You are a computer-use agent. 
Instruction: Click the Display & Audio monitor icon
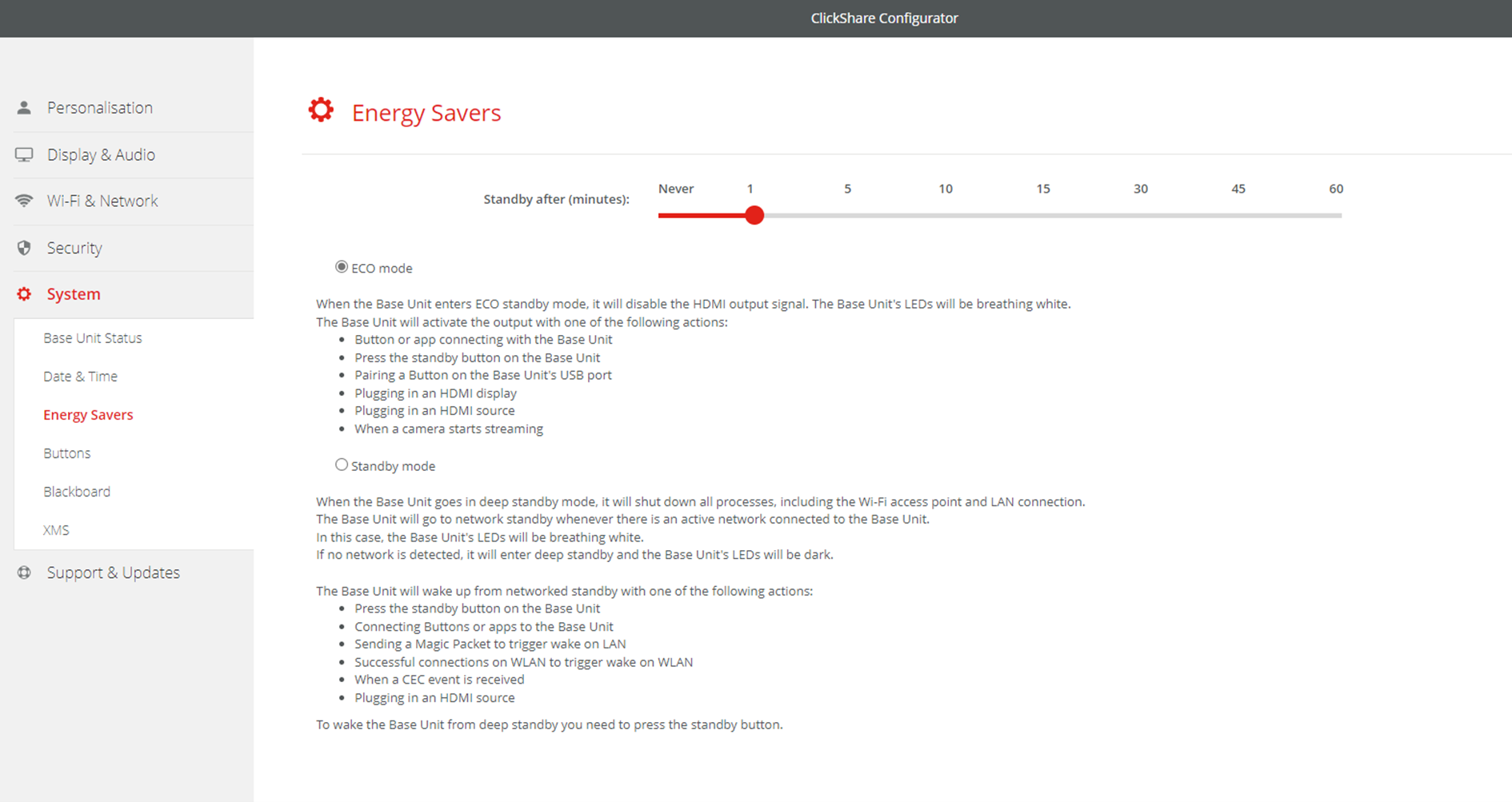(x=24, y=154)
